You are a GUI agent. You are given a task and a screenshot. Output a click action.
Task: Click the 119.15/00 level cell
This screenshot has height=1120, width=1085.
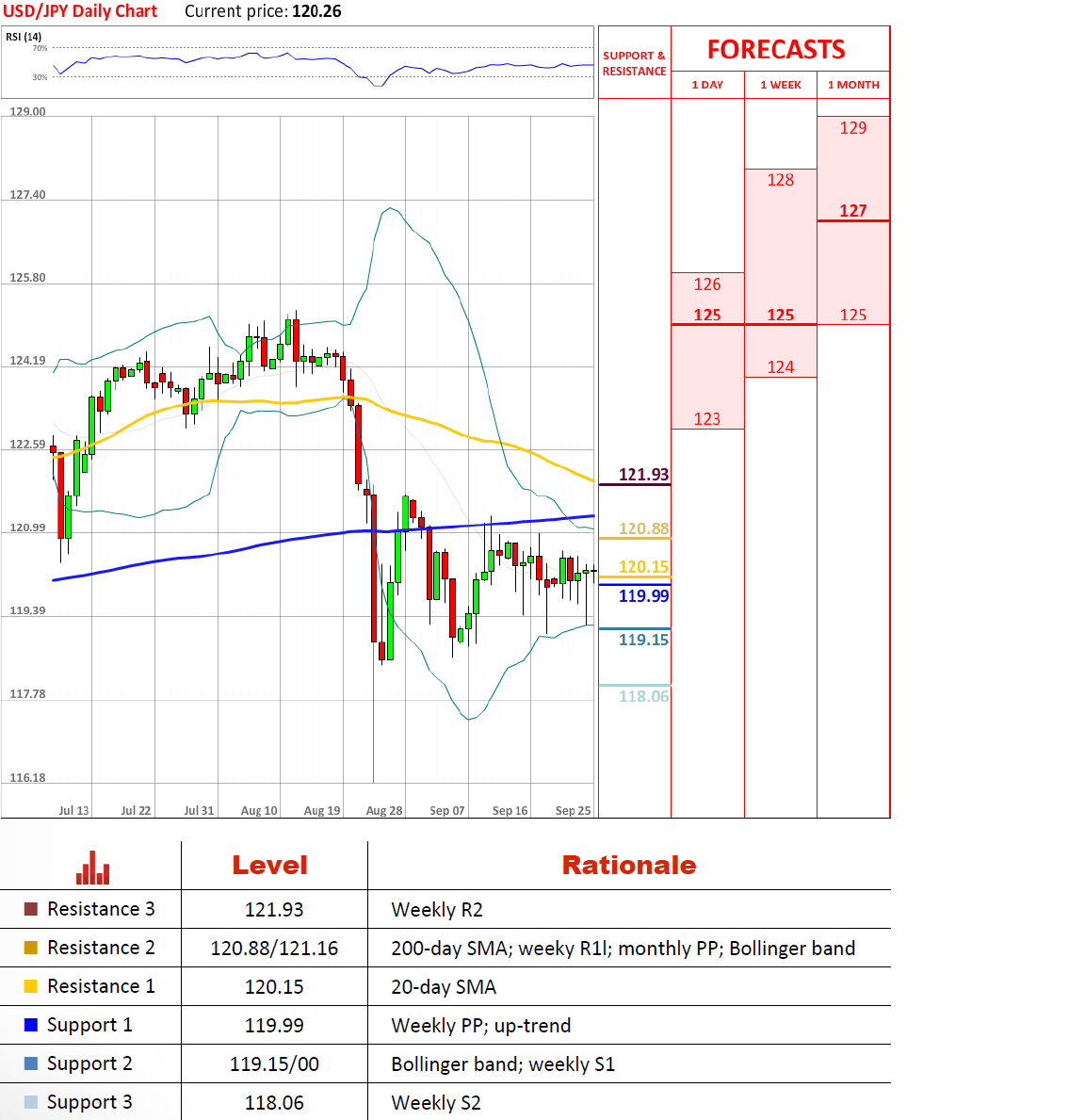pyautogui.click(x=274, y=1064)
